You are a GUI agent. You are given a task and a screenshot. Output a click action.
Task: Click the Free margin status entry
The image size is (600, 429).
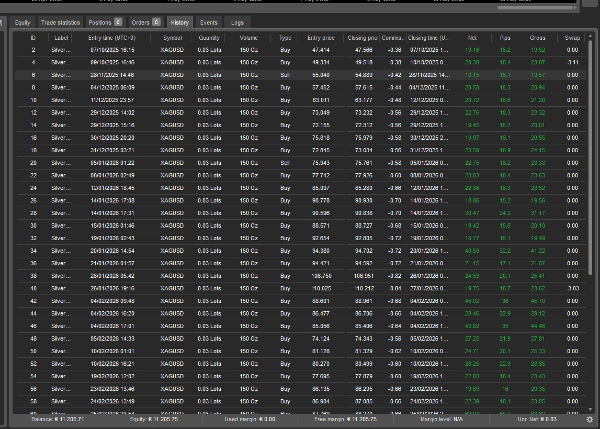[x=346, y=419]
